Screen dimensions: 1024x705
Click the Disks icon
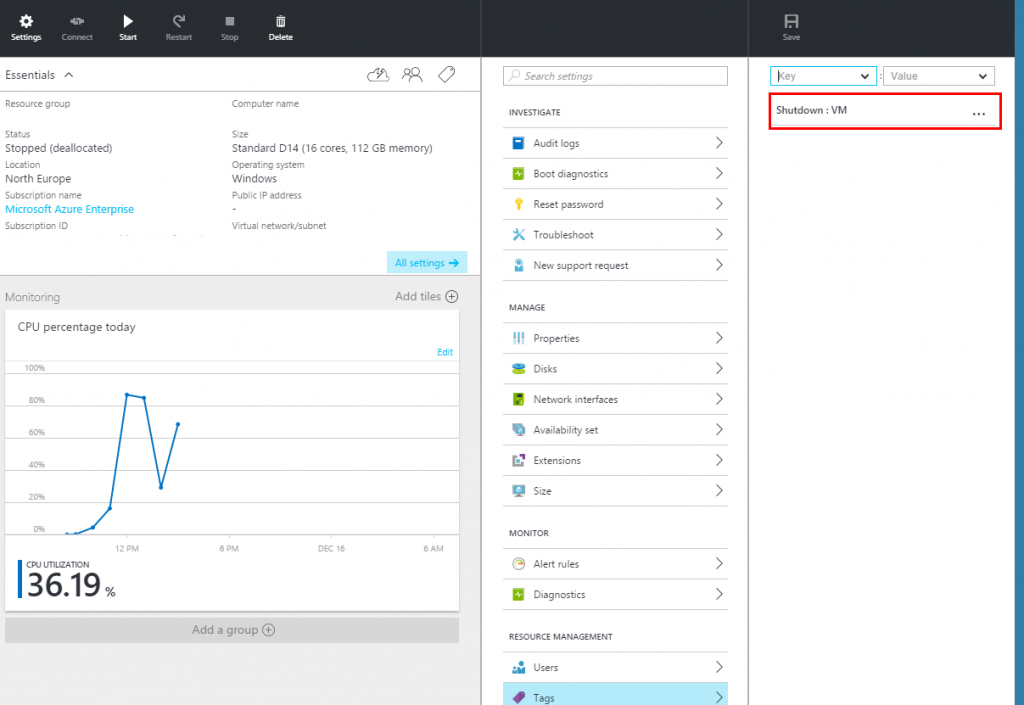(x=519, y=369)
